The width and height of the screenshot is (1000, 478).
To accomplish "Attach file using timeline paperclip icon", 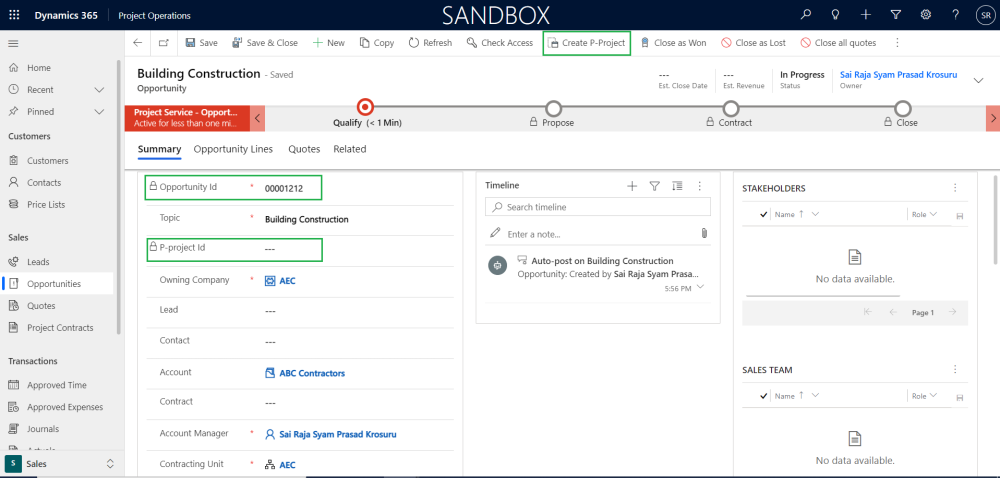I will pos(704,233).
